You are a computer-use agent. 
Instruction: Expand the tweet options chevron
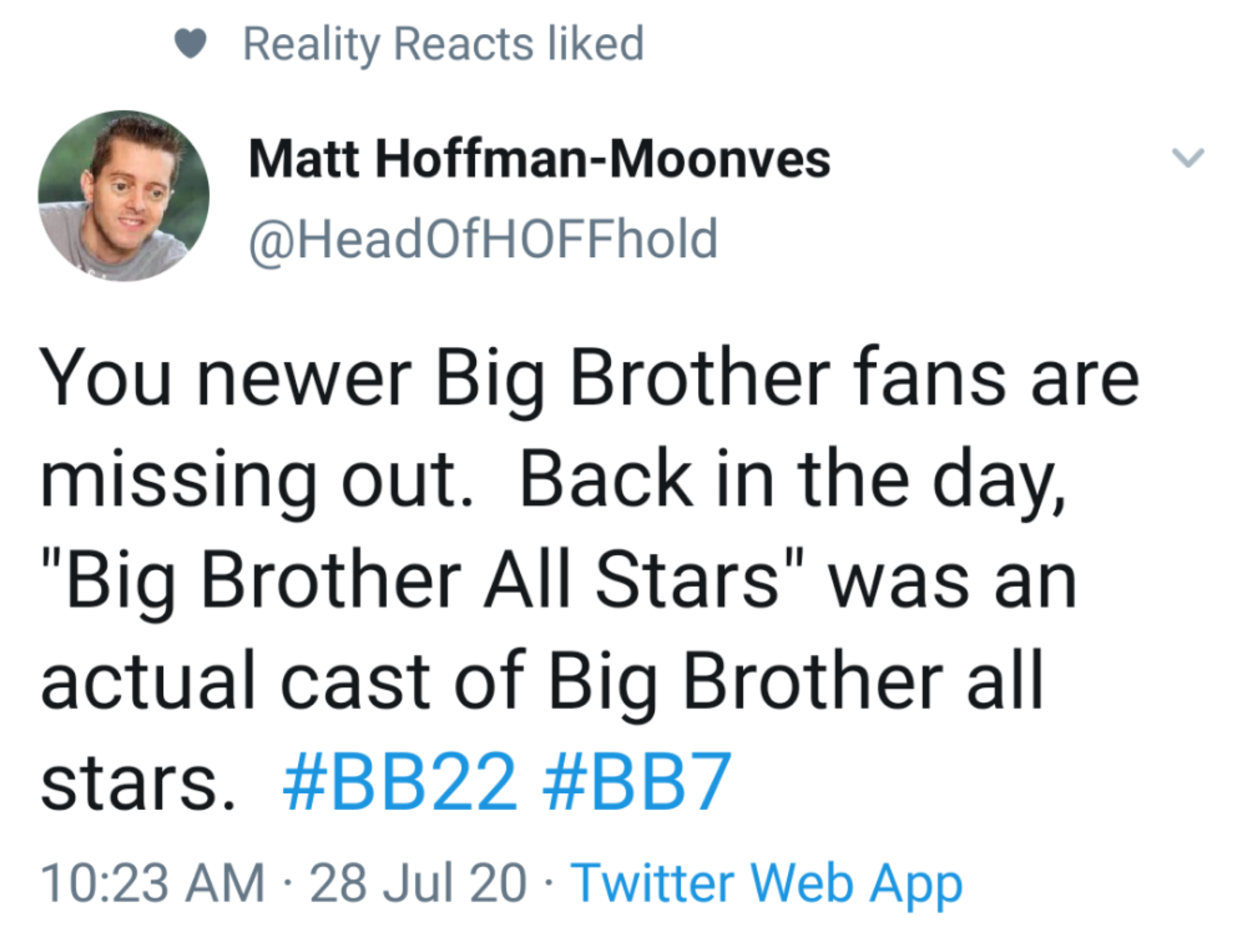1187,158
